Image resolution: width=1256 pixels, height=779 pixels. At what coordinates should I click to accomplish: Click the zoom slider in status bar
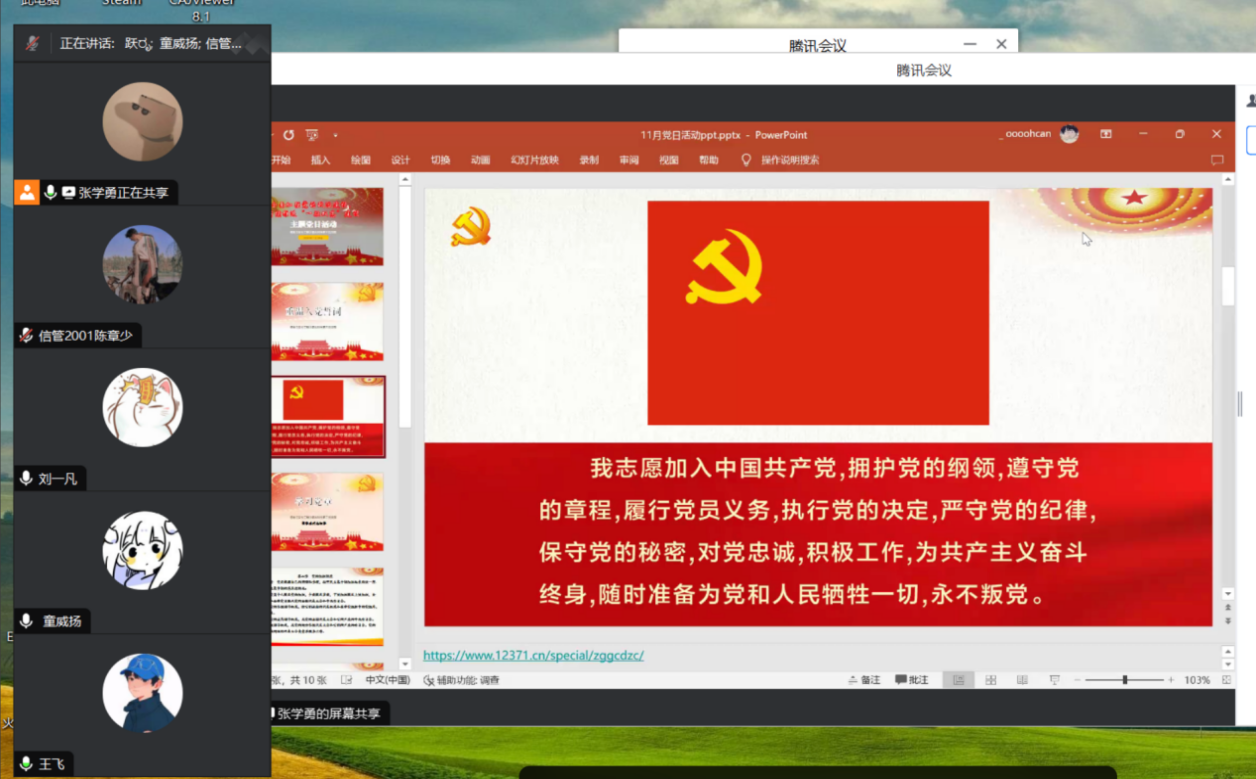tap(1125, 680)
